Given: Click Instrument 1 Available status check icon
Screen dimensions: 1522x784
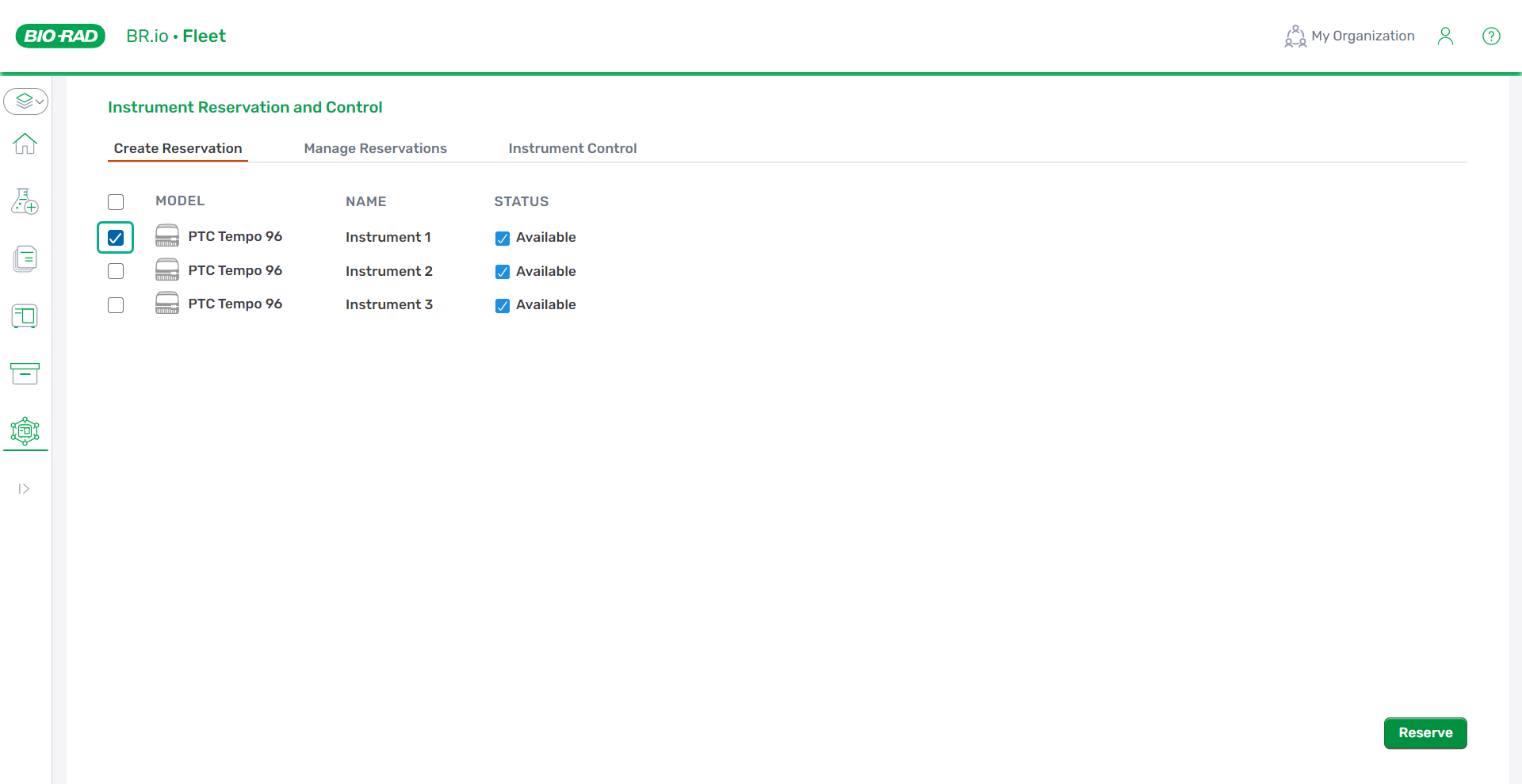Looking at the screenshot, I should tap(503, 239).
